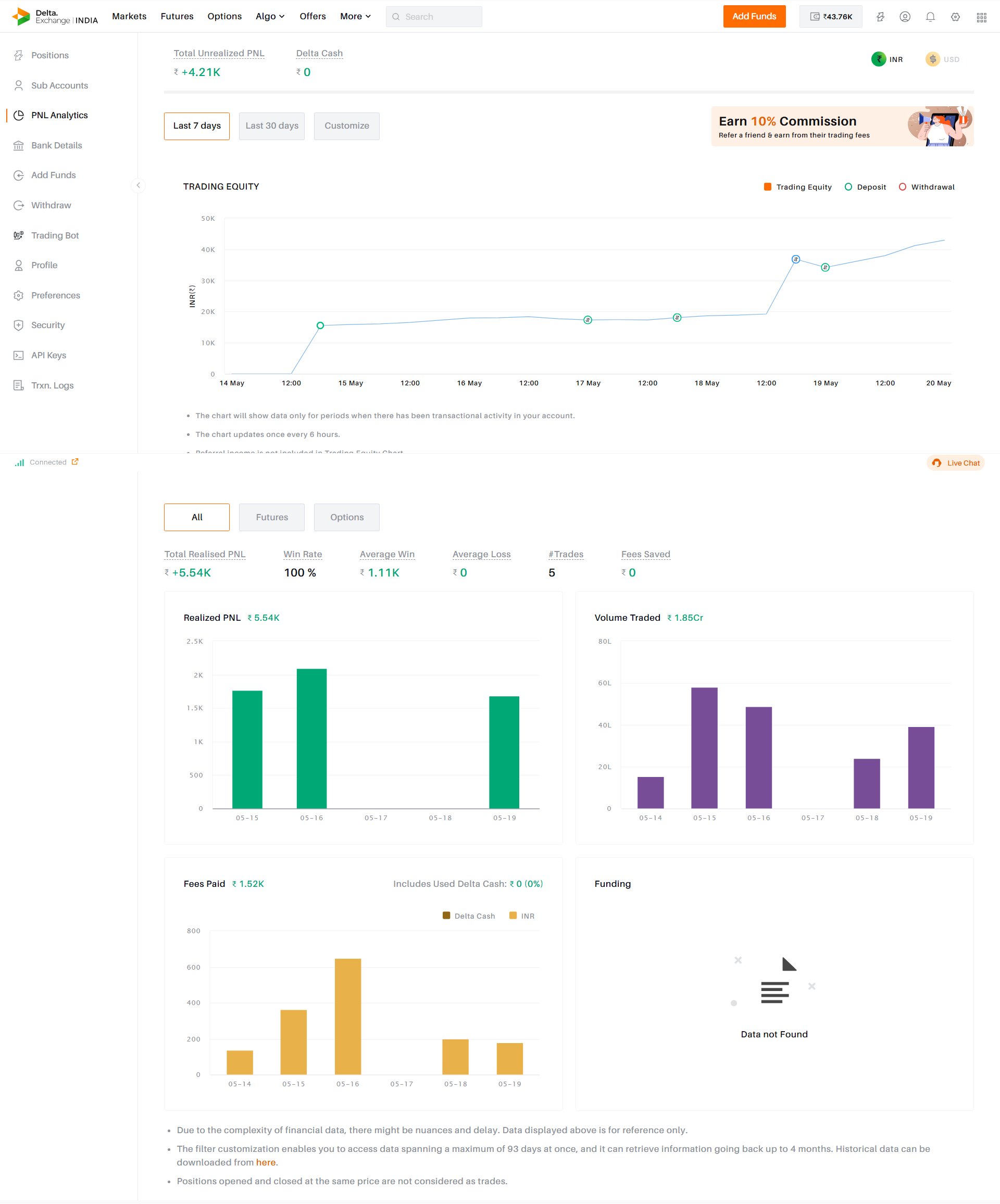
Task: Click the 'here' download link
Action: [266, 1162]
